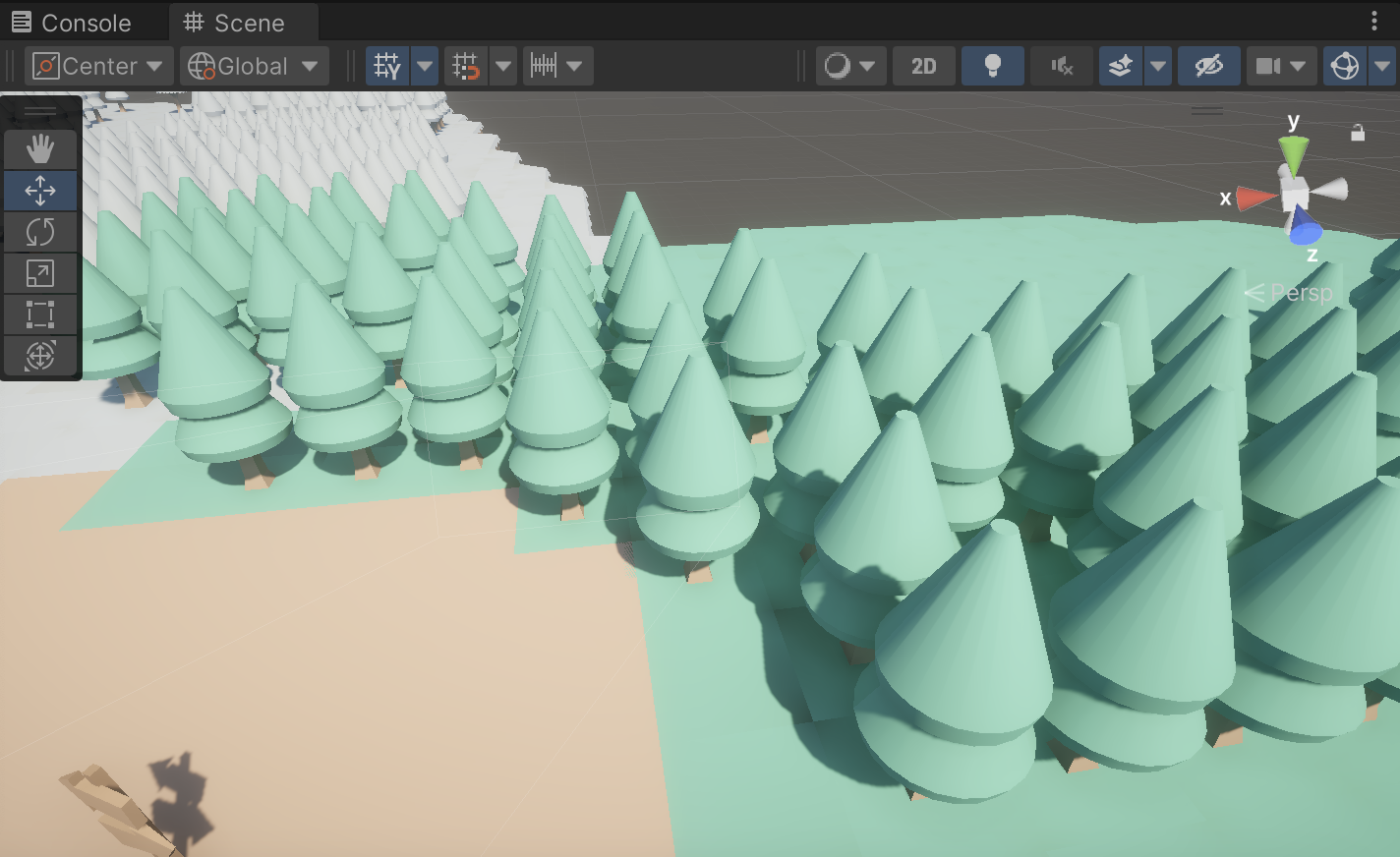Viewport: 1400px width, 857px height.
Task: Select the Rotate tool
Action: [x=40, y=232]
